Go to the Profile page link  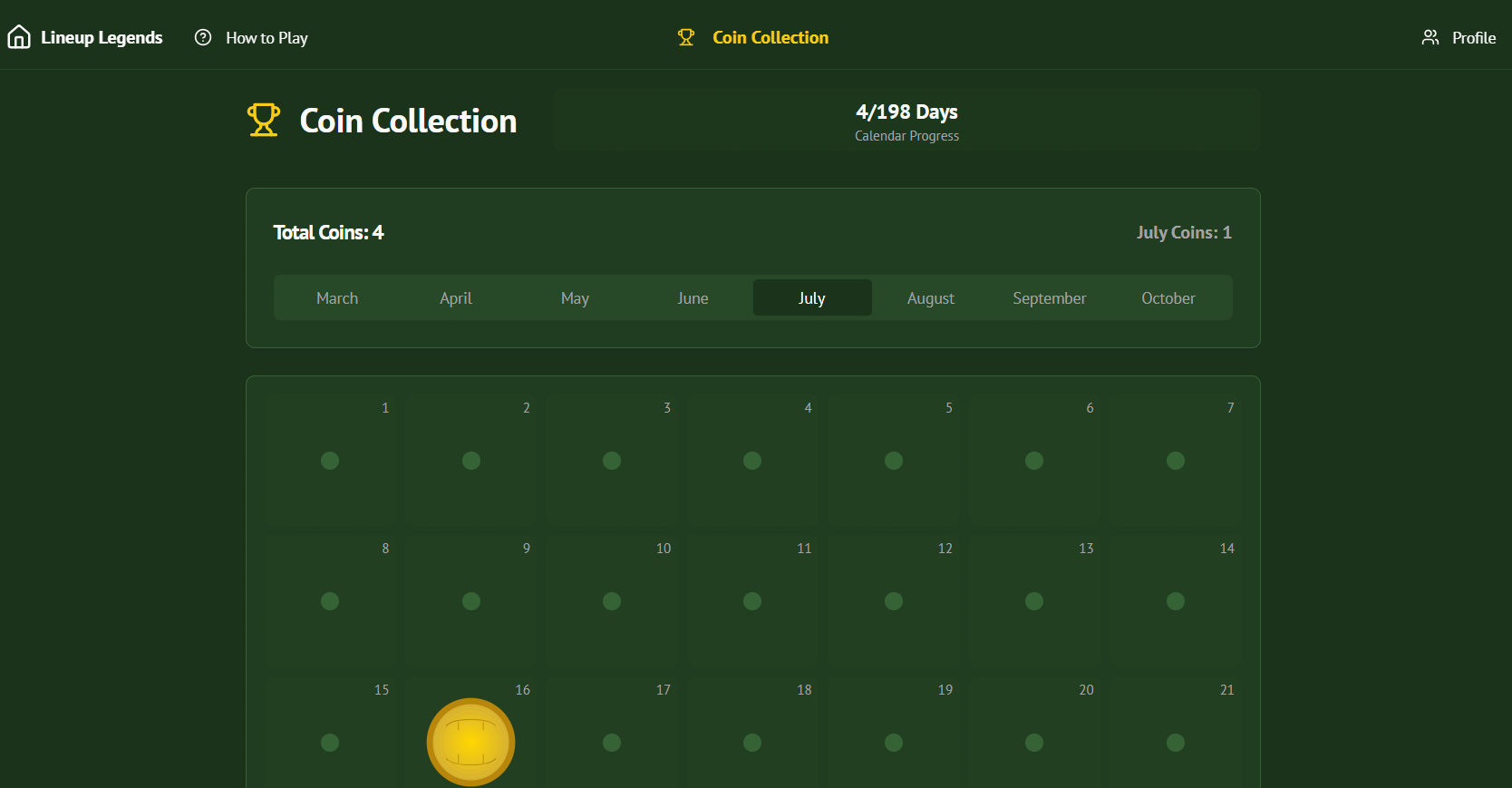coord(1473,38)
